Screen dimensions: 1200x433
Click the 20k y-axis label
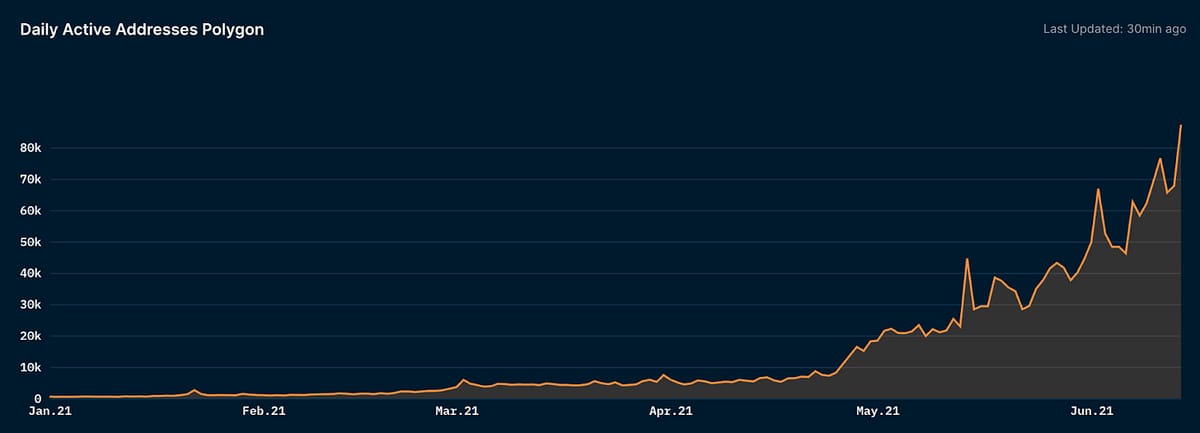[x=31, y=336]
